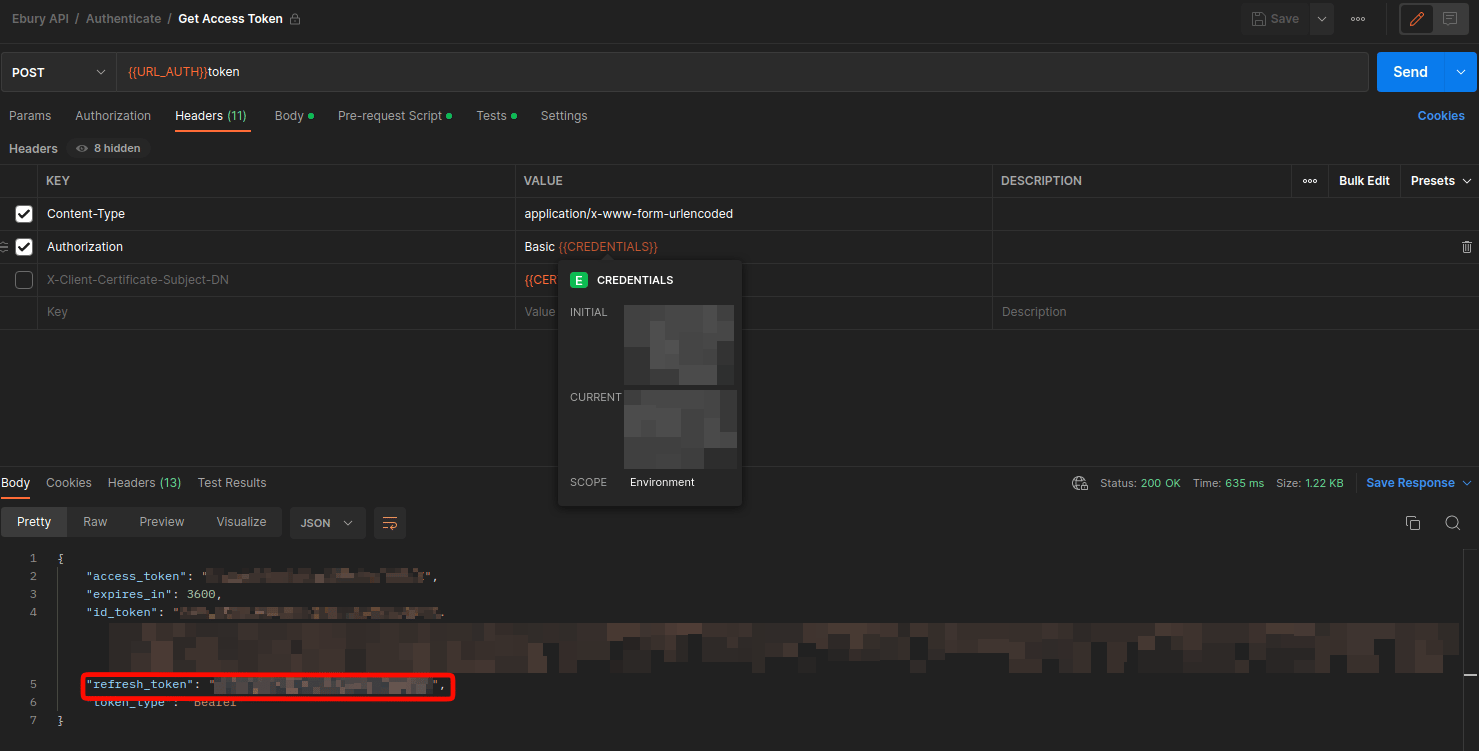Uncheck the Authorization header checkbox
Image resolution: width=1479 pixels, height=751 pixels.
click(24, 247)
